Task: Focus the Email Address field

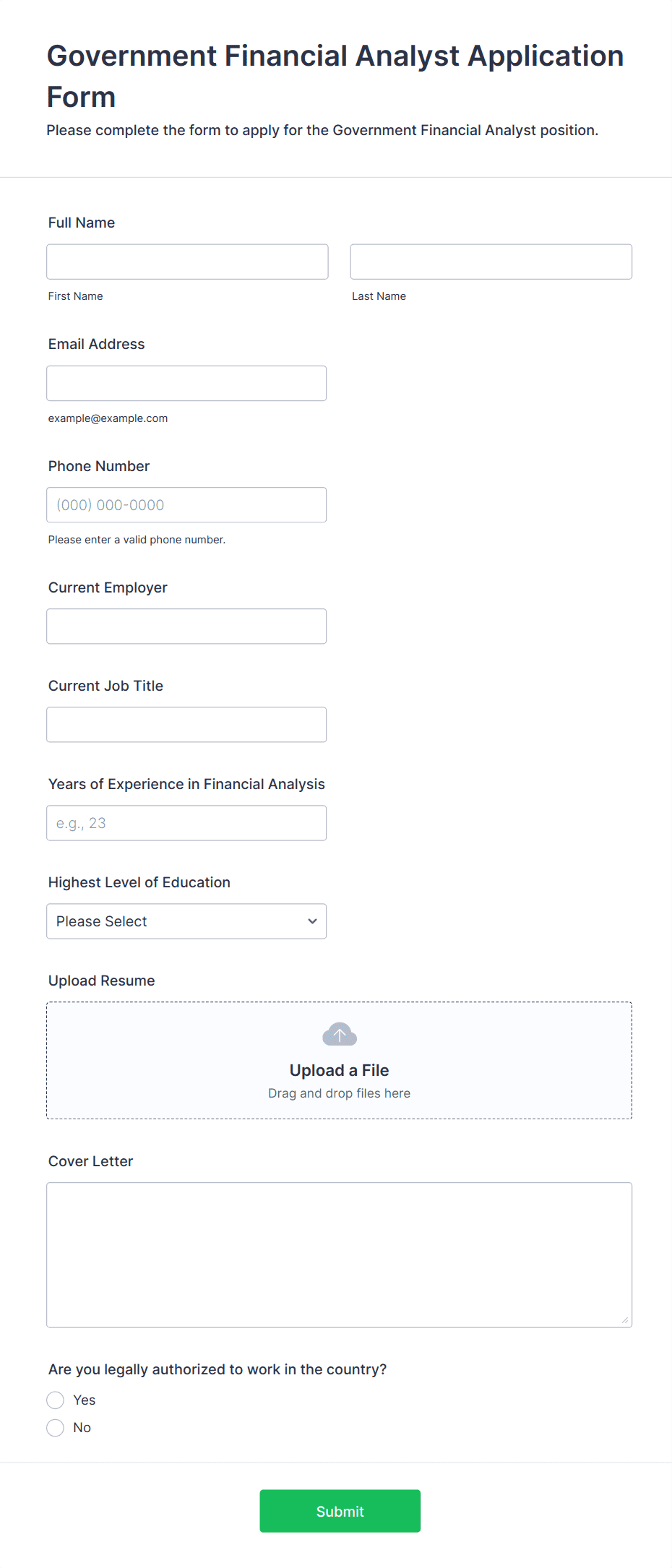Action: 186,383
